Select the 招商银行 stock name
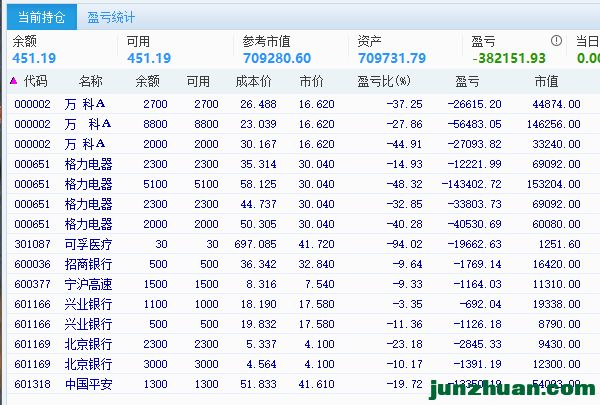Image resolution: width=600 pixels, height=405 pixels. 88,264
